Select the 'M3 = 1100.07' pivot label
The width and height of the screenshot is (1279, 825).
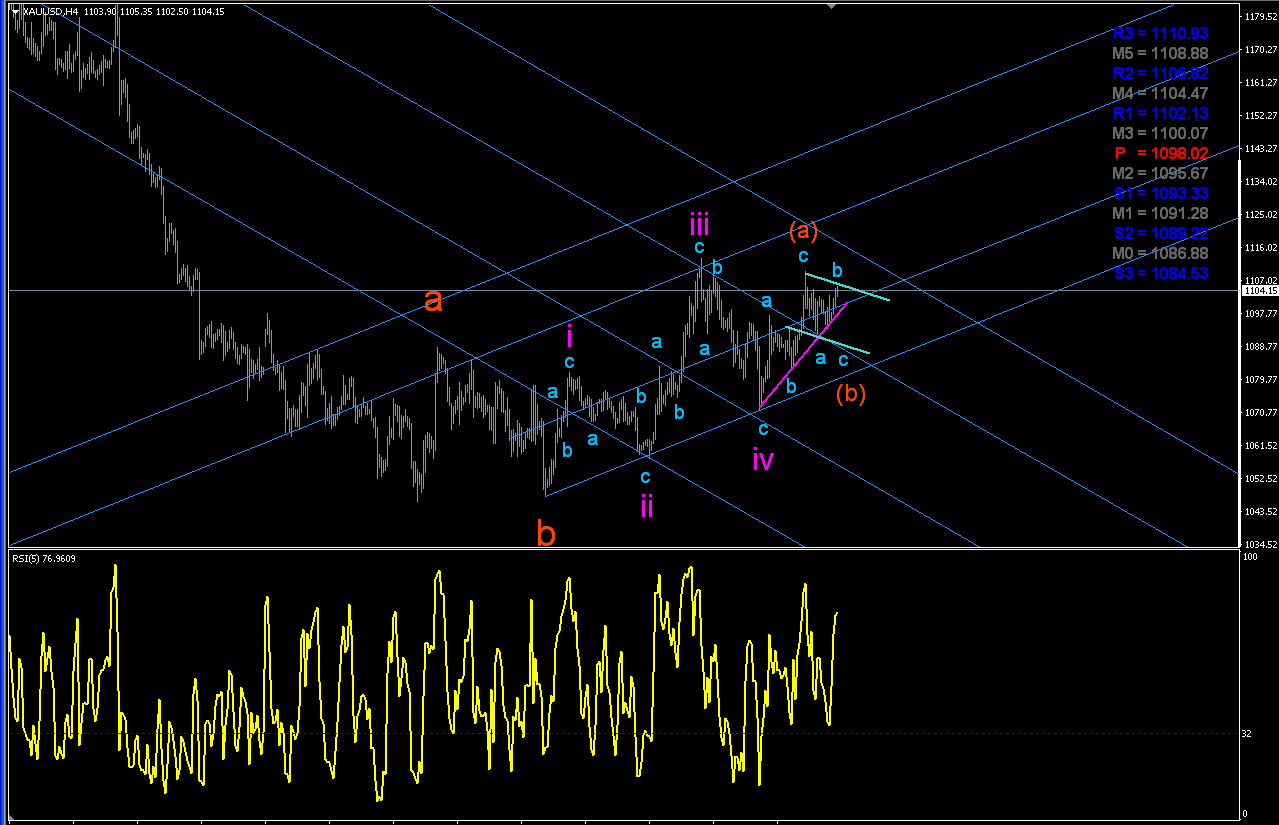[x=1162, y=133]
